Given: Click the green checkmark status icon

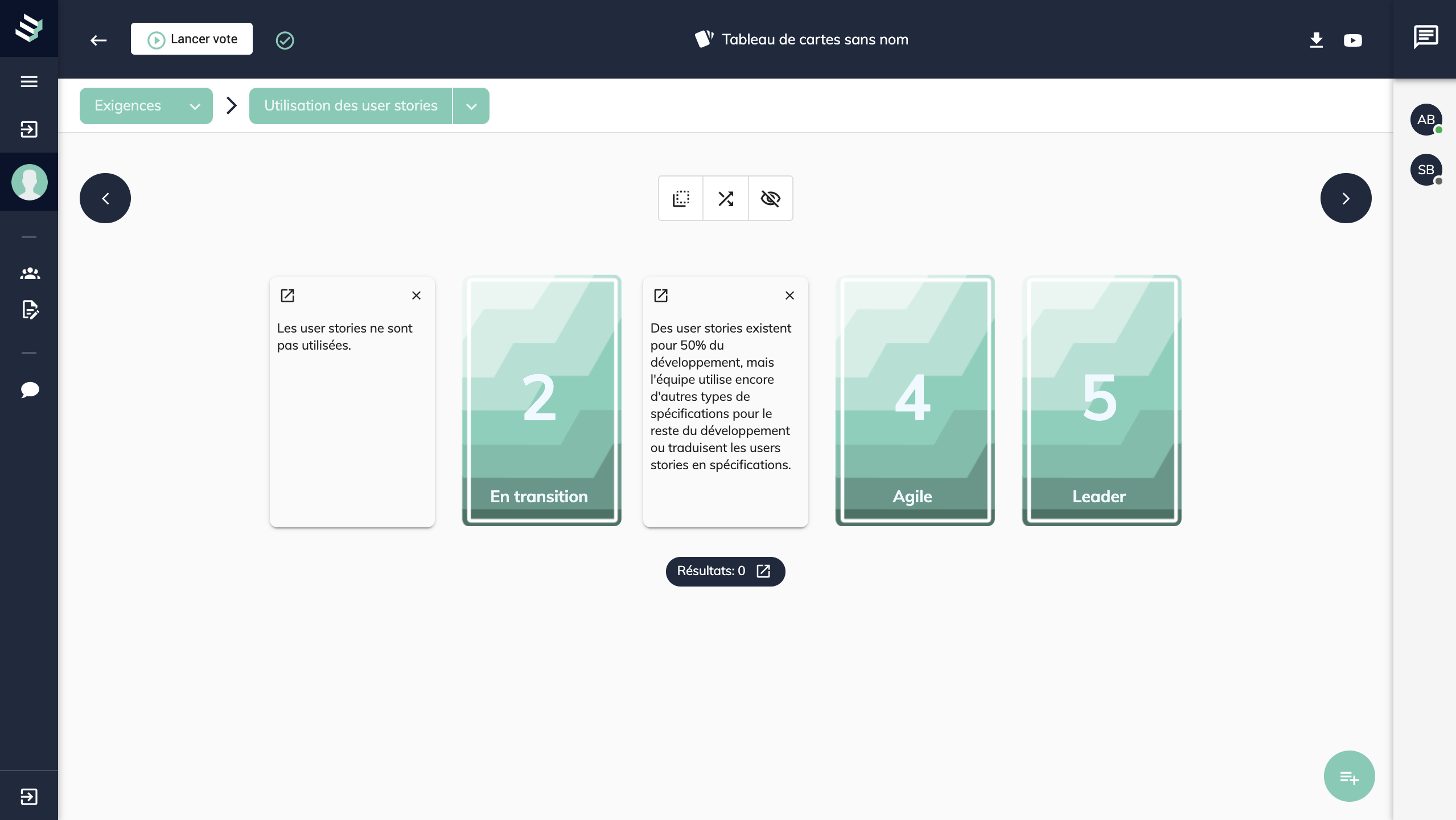Looking at the screenshot, I should tap(285, 40).
